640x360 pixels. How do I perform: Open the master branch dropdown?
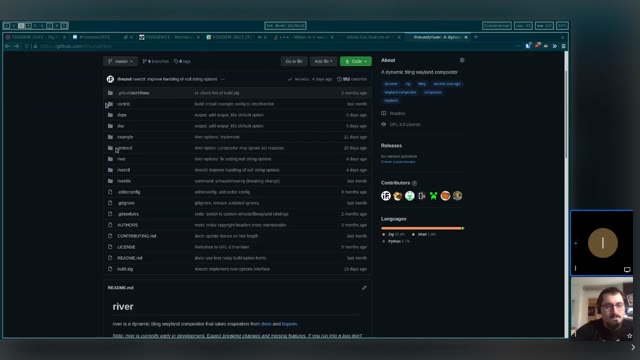(120, 61)
